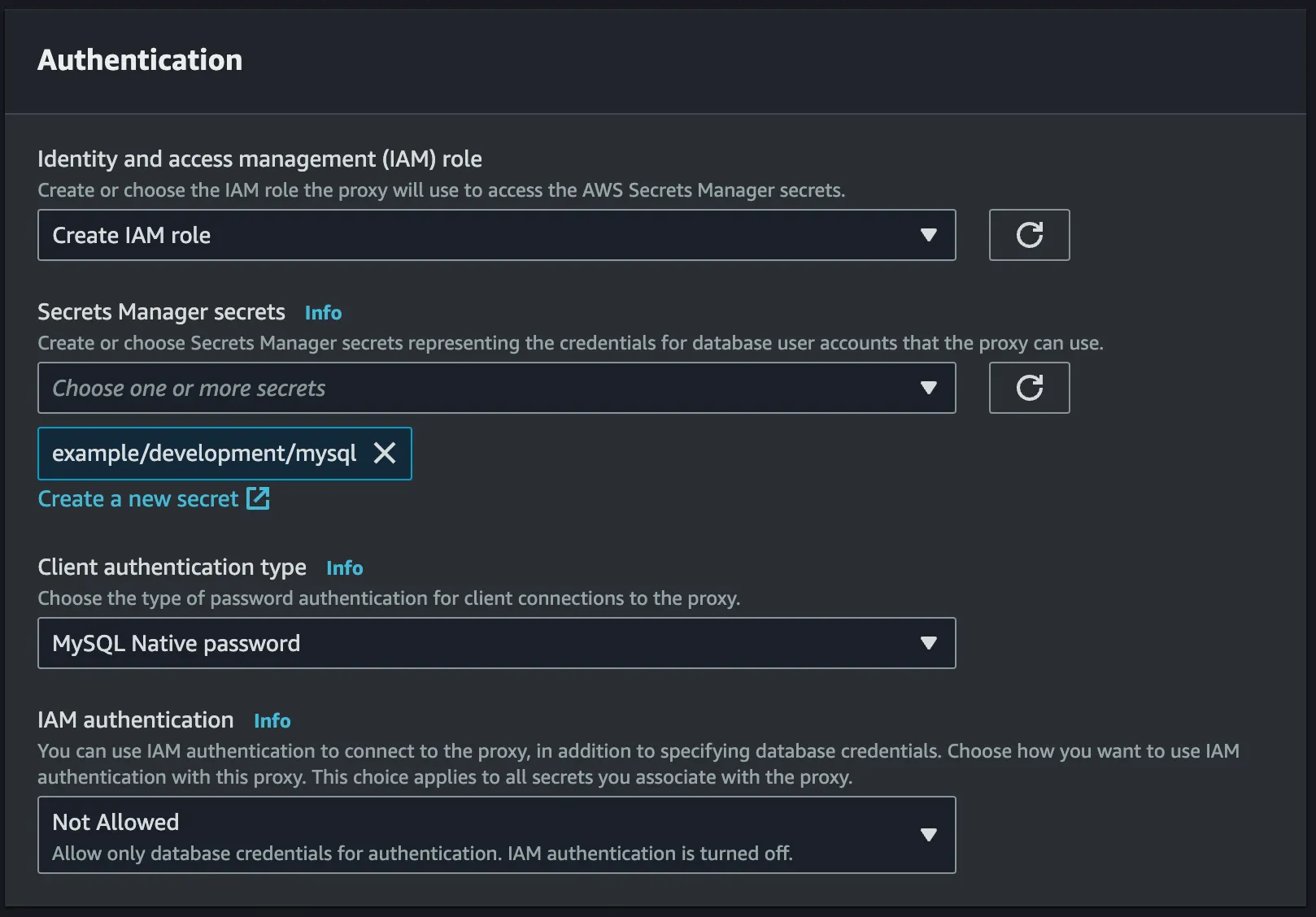Click the Identity and access management role label
This screenshot has width=1316, height=917.
point(259,159)
